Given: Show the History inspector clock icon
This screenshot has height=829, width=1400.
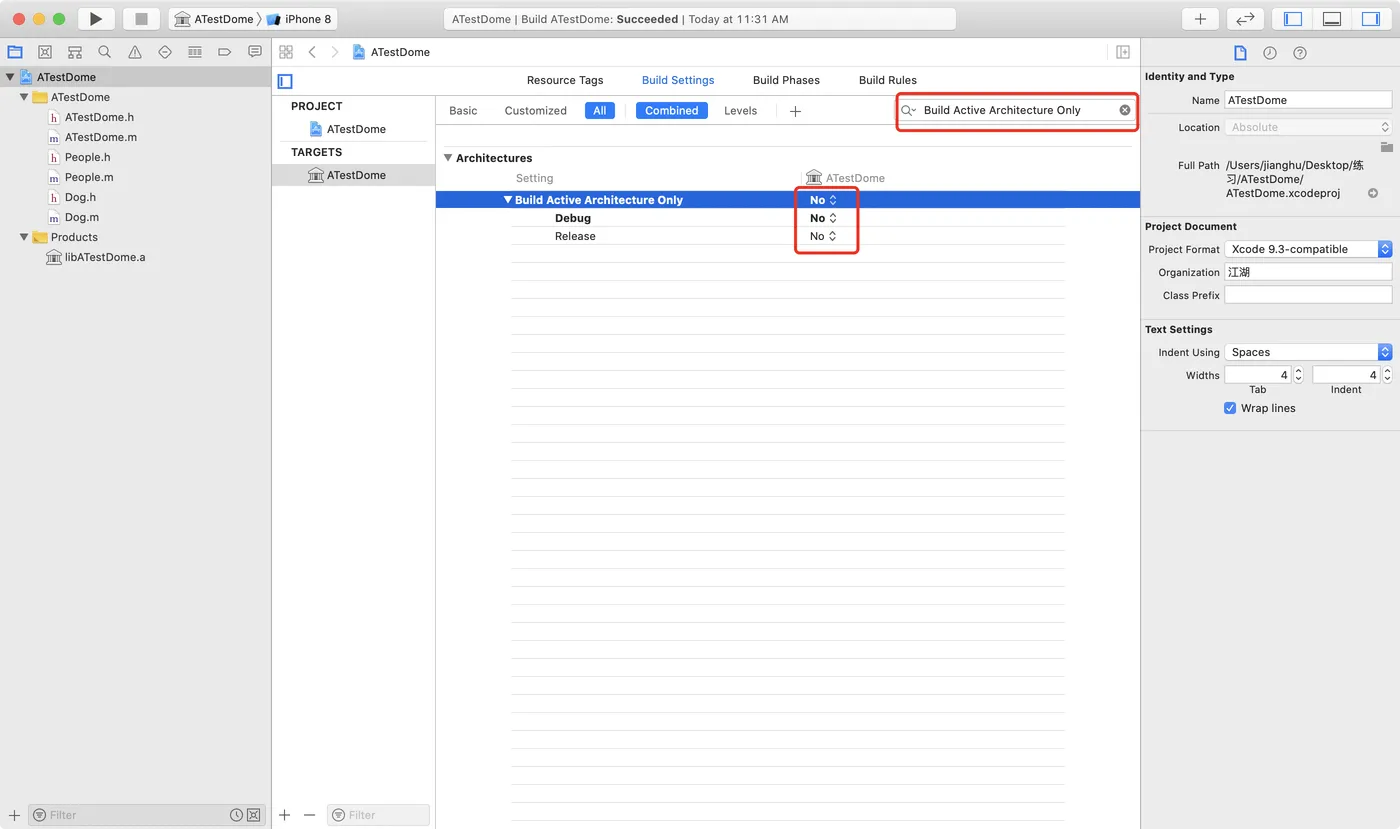Looking at the screenshot, I should [x=1270, y=53].
